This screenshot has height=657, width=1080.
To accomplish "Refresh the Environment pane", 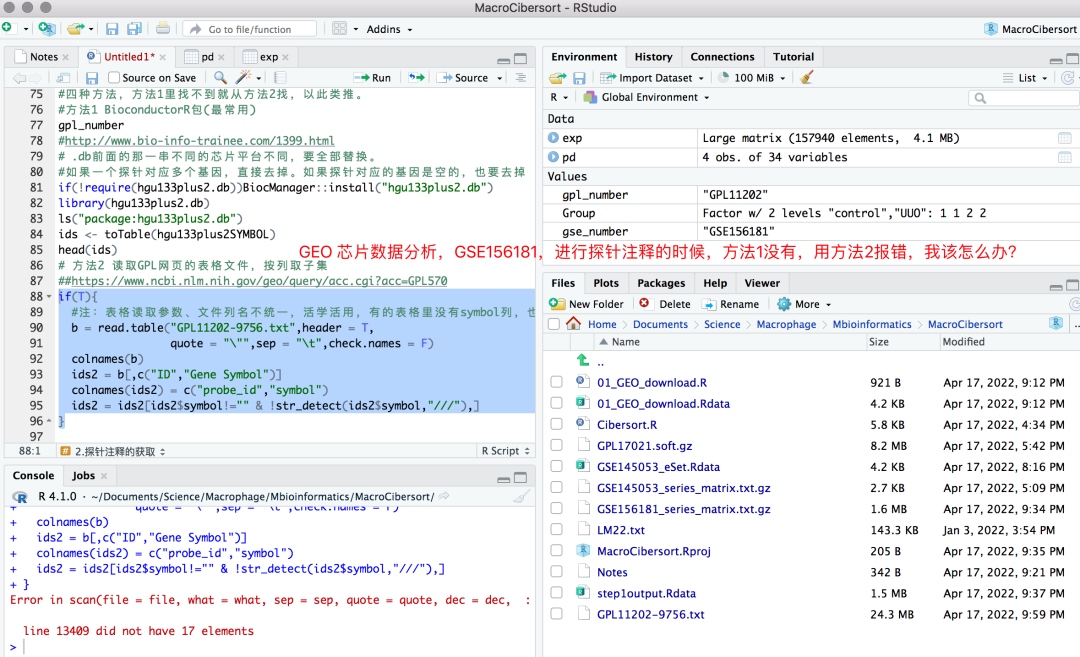I will (x=1068, y=78).
